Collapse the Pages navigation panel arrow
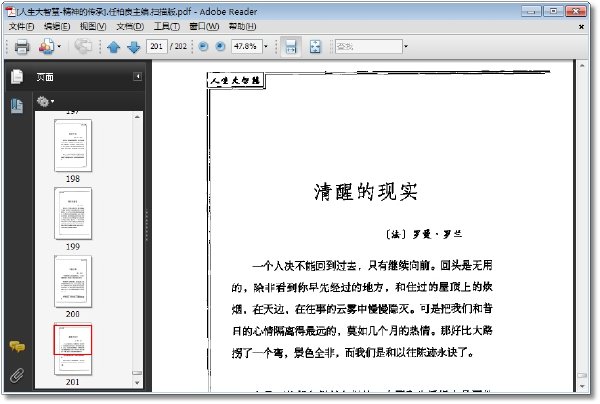600x404 pixels. pyautogui.click(x=137, y=77)
